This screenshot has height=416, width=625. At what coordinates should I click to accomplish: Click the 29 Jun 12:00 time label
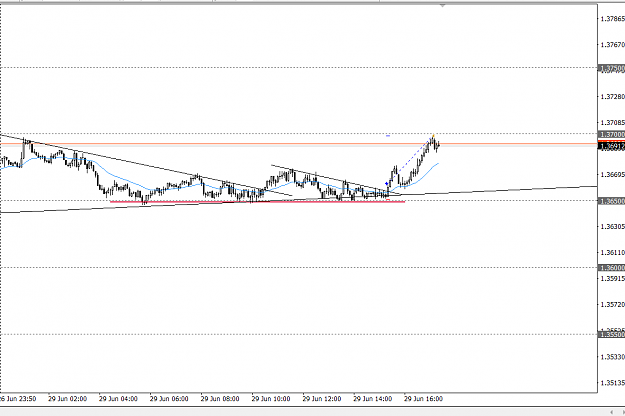(322, 399)
